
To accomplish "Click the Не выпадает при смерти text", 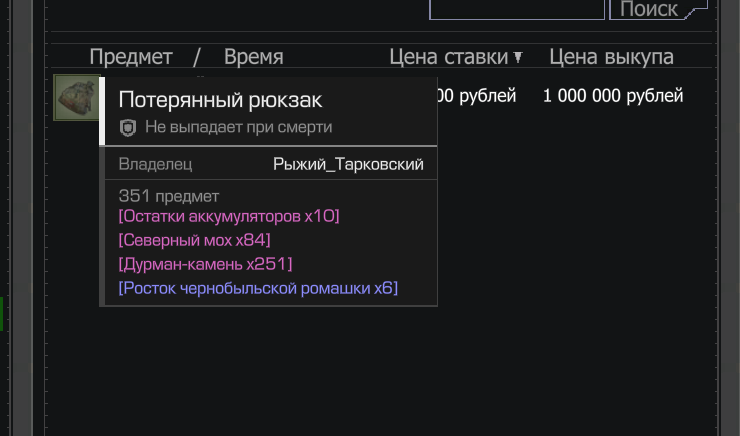I will (238, 127).
